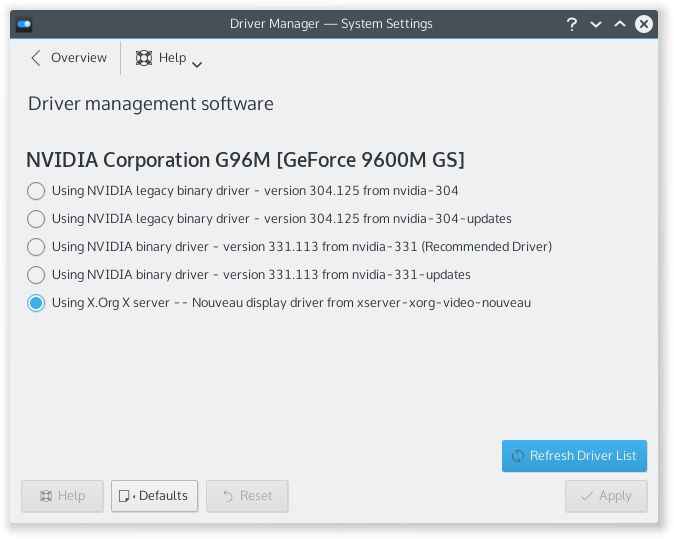Click the bottom Help button
The image size is (674, 539).
62,496
